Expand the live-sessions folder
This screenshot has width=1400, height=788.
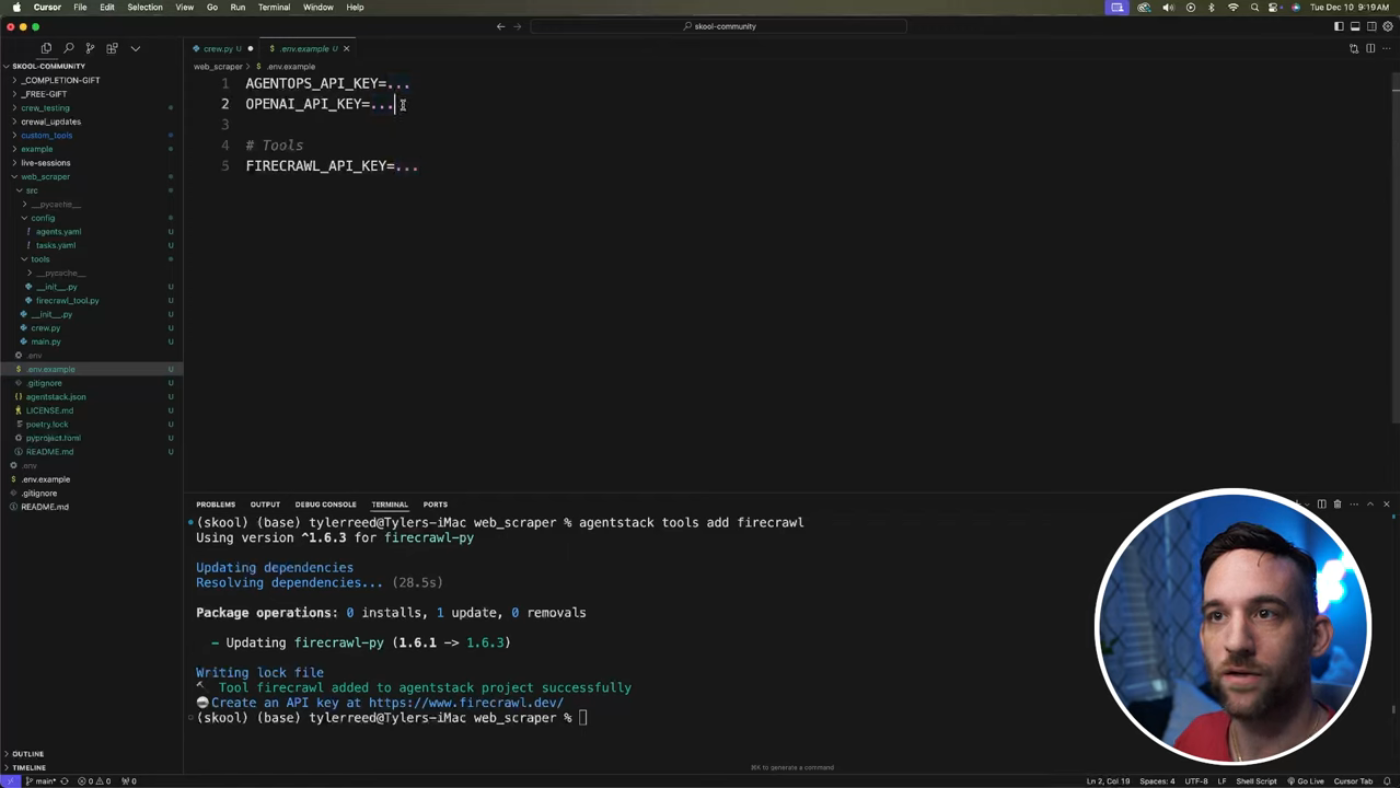(x=46, y=163)
